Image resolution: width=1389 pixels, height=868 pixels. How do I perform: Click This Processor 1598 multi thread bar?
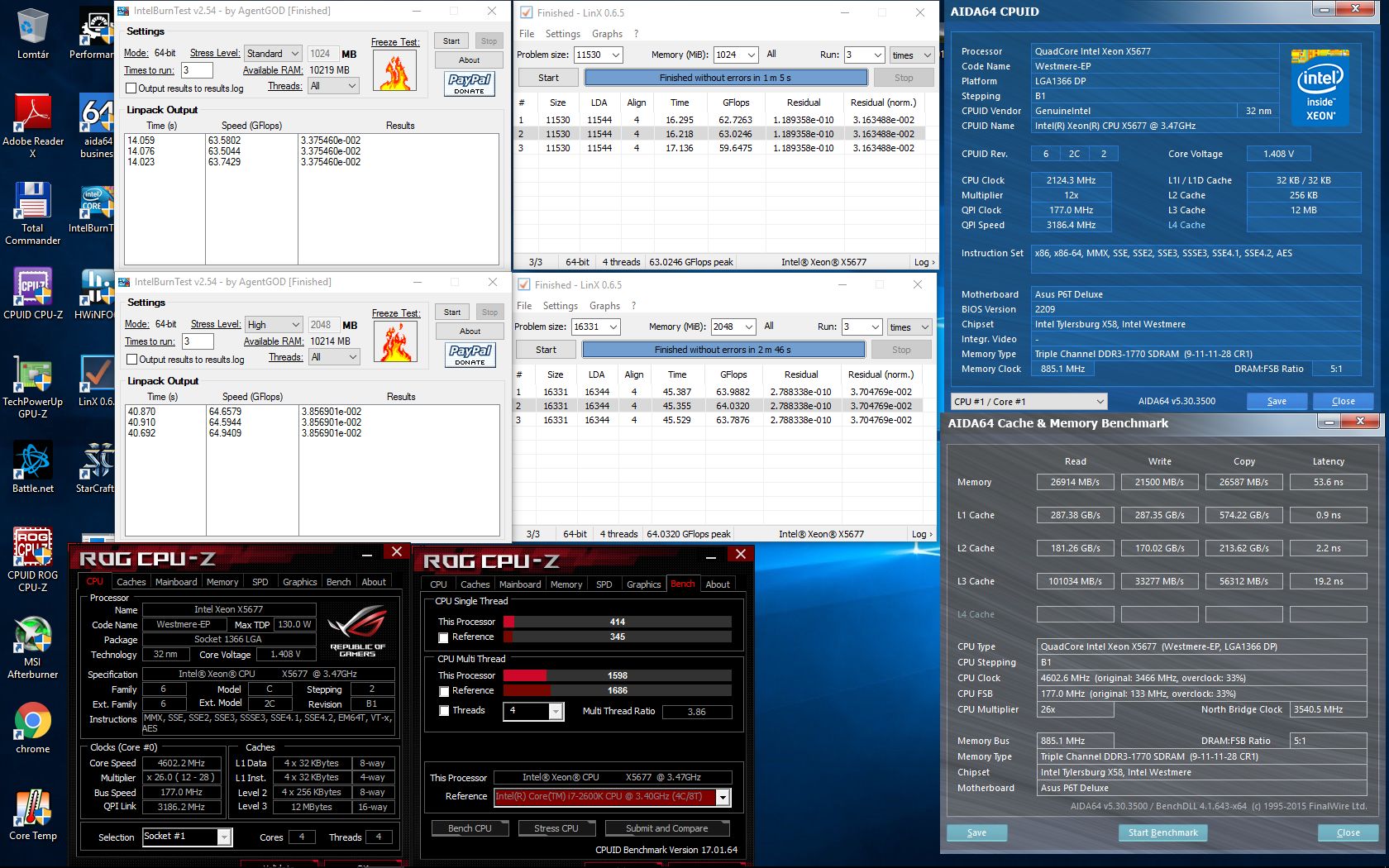pyautogui.click(x=618, y=675)
